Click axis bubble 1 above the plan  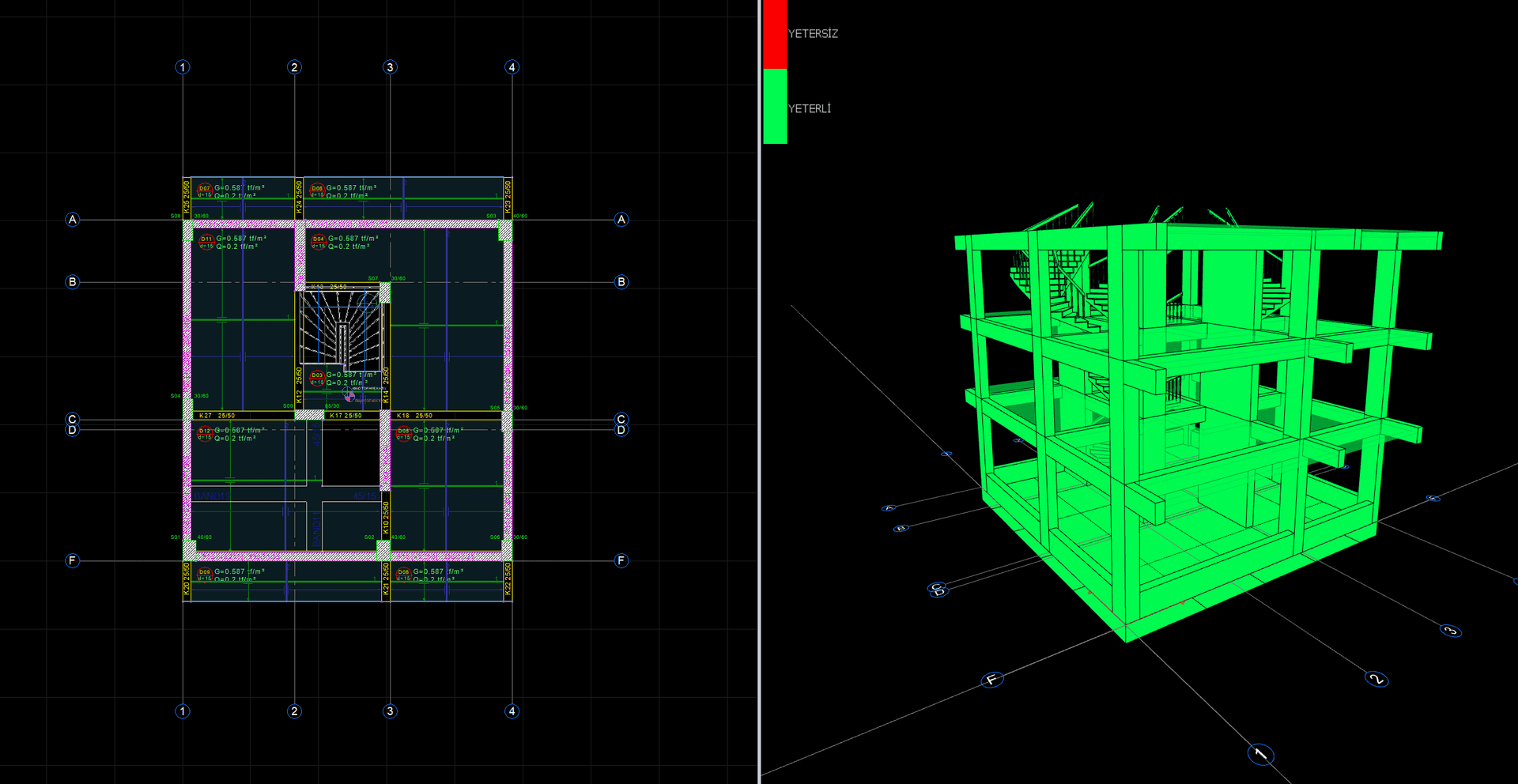[x=183, y=67]
